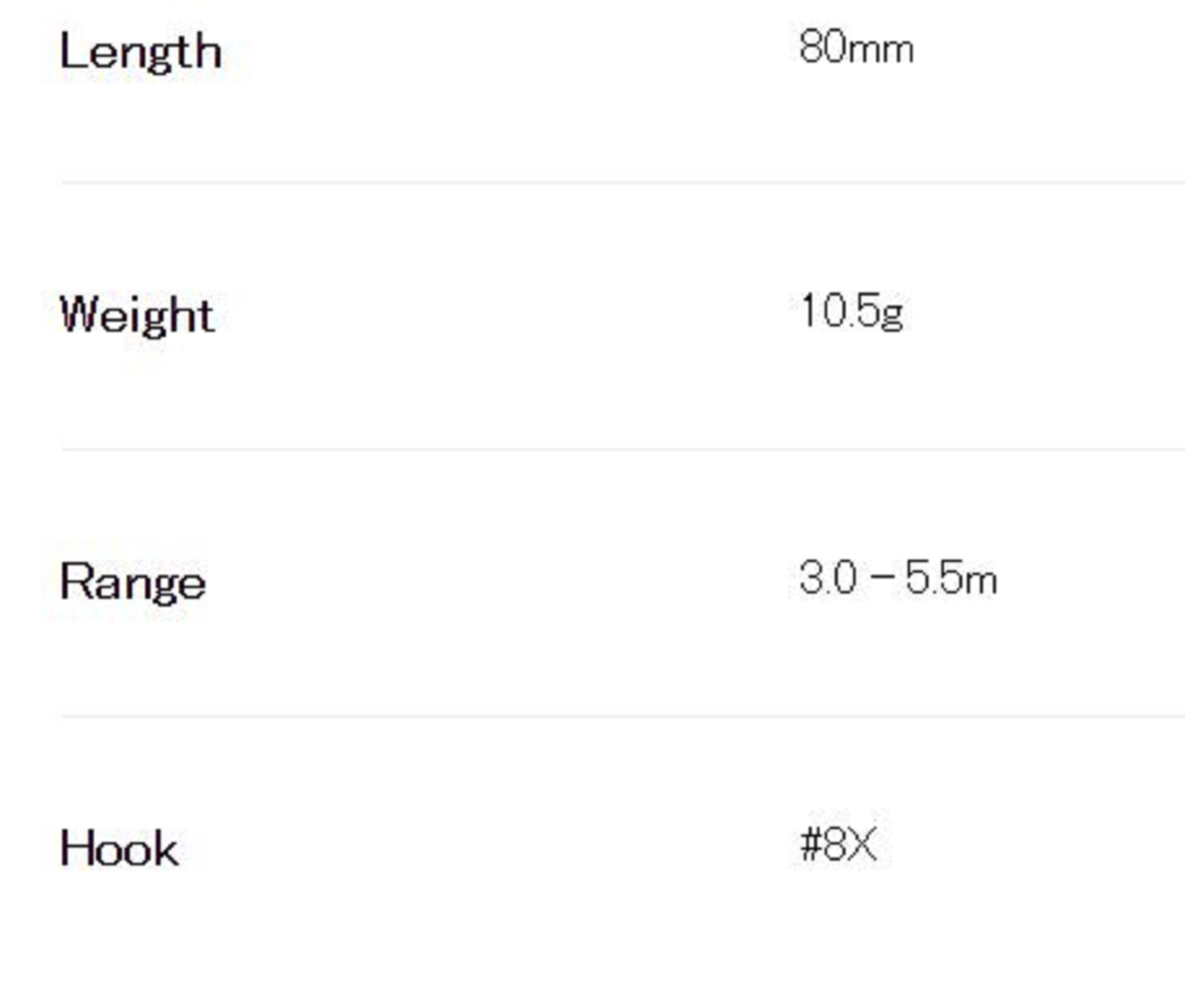Screen dimensions: 1185x1008
Task: Click the divider line below the Length row
Action: pos(623,183)
